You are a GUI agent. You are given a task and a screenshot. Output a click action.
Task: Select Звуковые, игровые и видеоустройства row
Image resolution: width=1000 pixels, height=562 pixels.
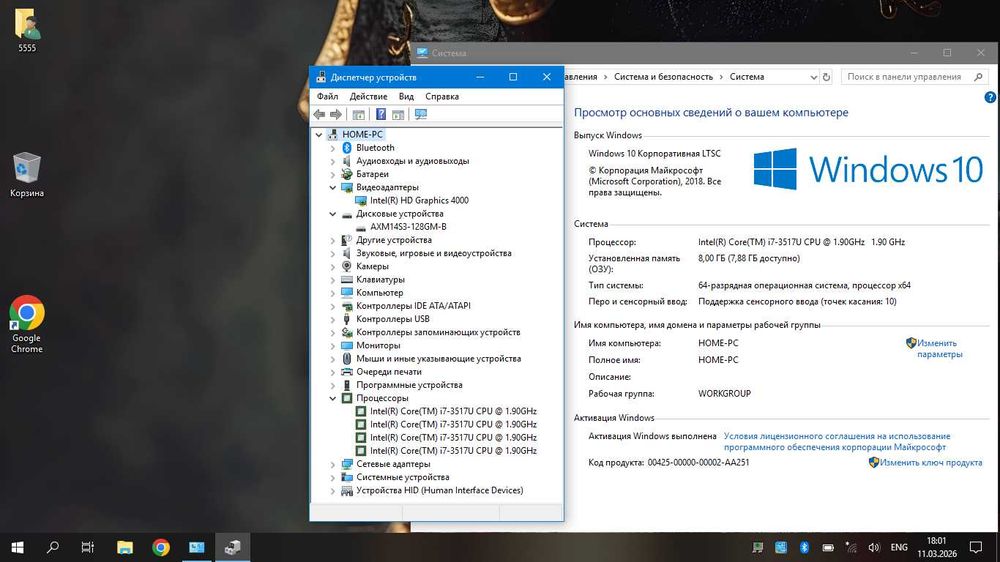pyautogui.click(x=434, y=253)
